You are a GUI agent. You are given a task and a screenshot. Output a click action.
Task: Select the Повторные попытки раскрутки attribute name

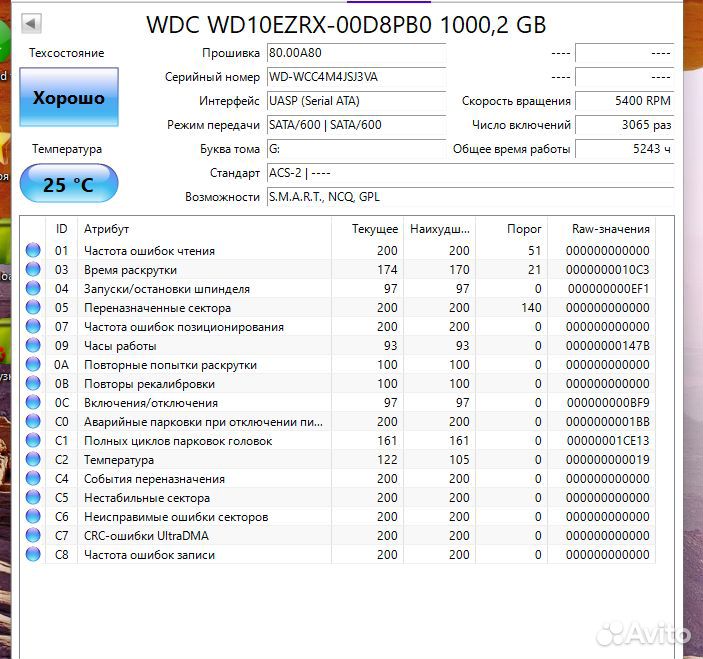coord(170,365)
